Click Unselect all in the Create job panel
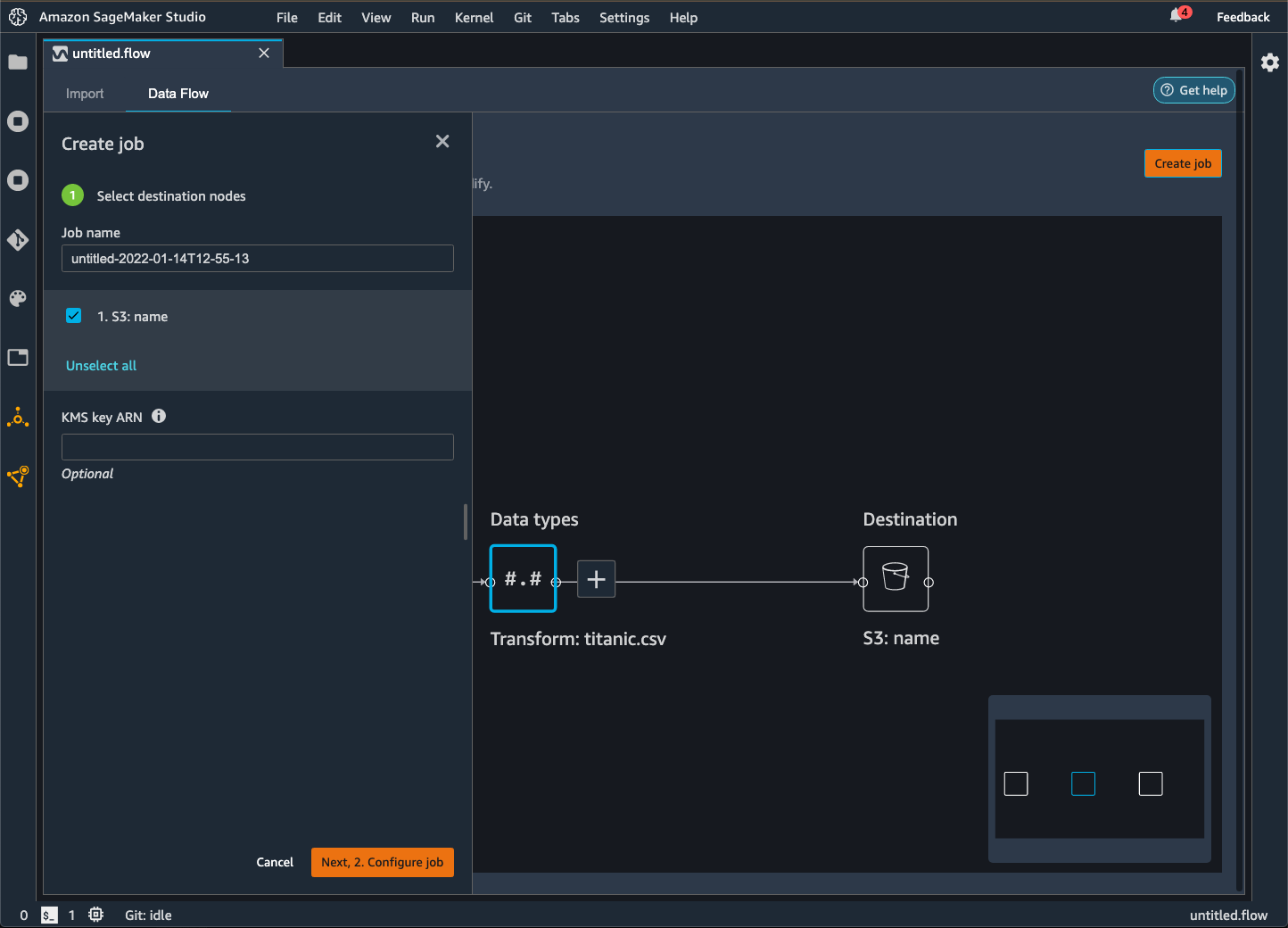 coord(100,365)
